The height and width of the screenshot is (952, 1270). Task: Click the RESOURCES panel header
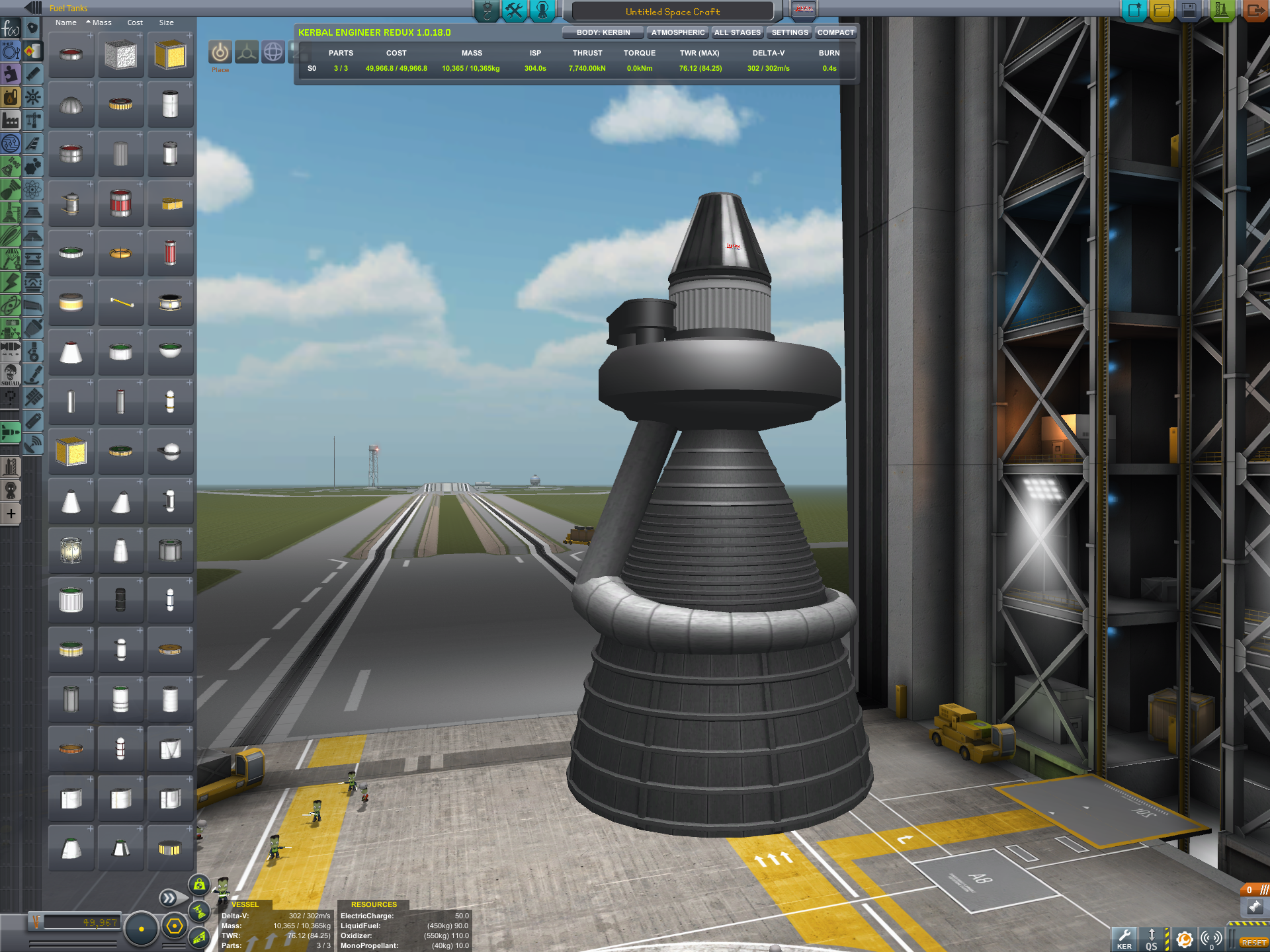(374, 904)
